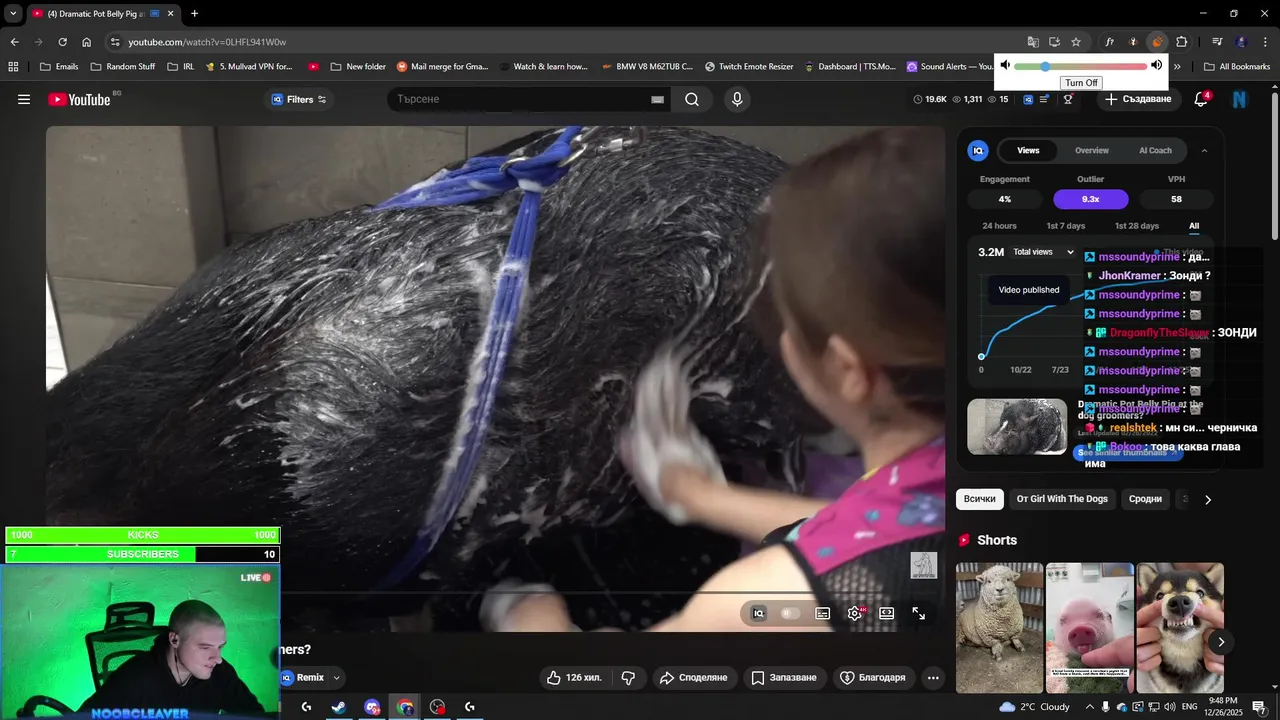
Task: Switch to theater mode in the player
Action: click(886, 613)
